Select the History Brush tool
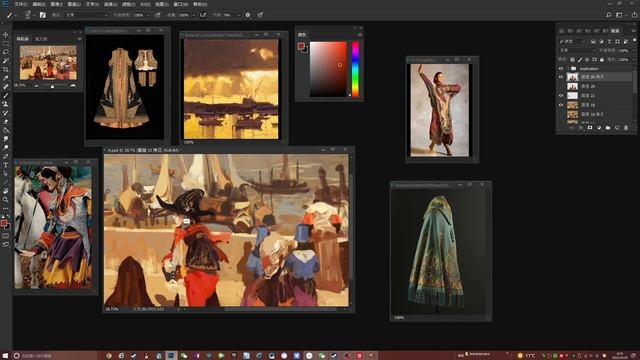 [x=6, y=113]
